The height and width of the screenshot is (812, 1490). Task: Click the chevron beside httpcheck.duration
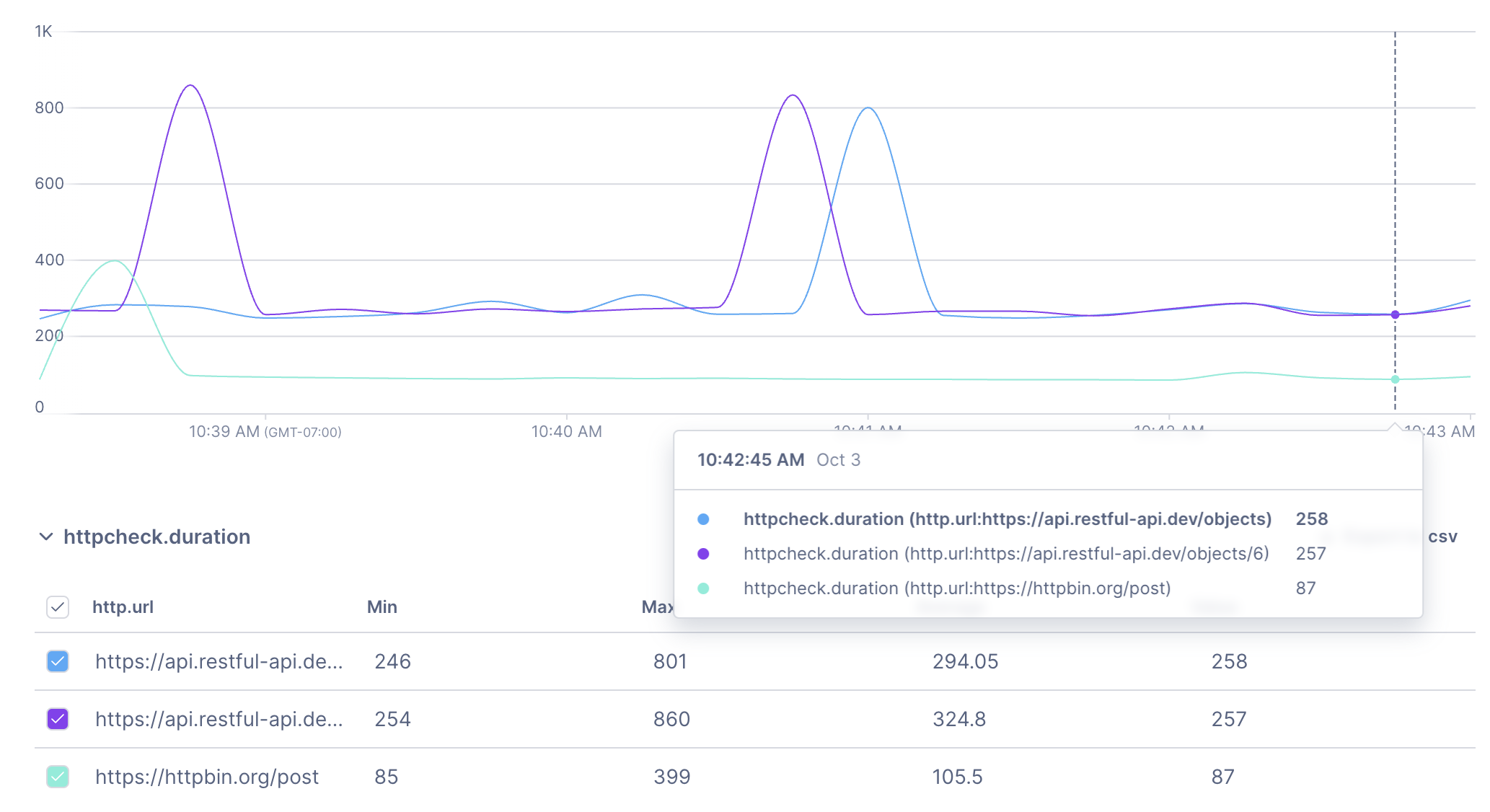tap(46, 536)
